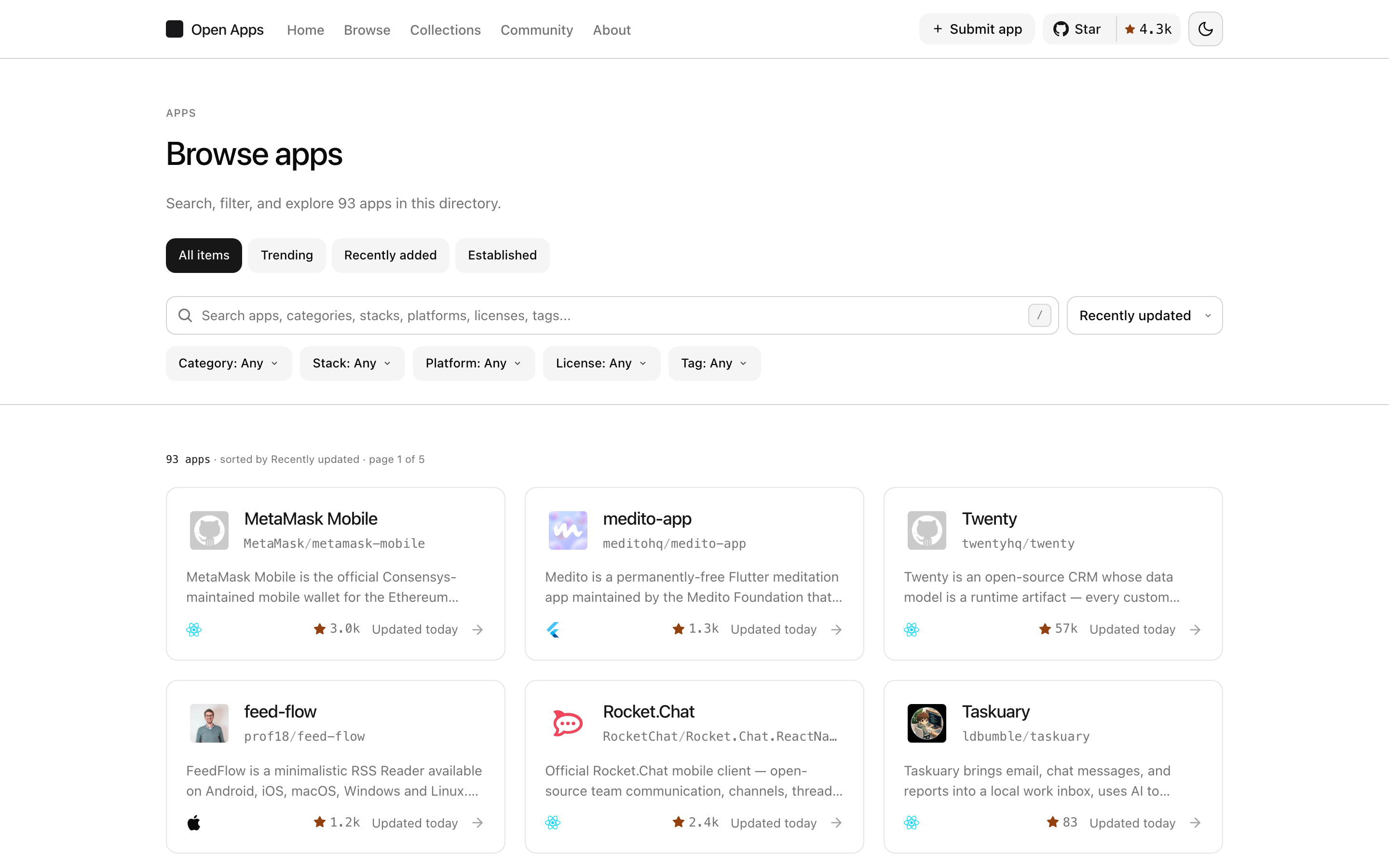
Task: Click star rating 57k on Twenty card
Action: pyautogui.click(x=1059, y=629)
